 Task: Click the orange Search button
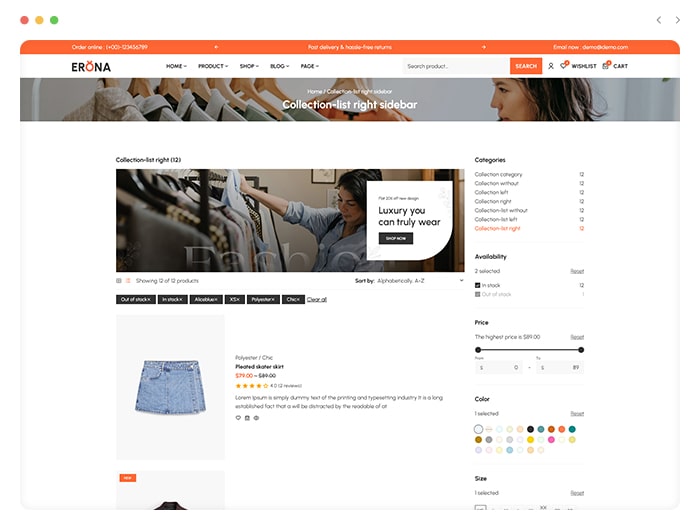[x=526, y=66]
